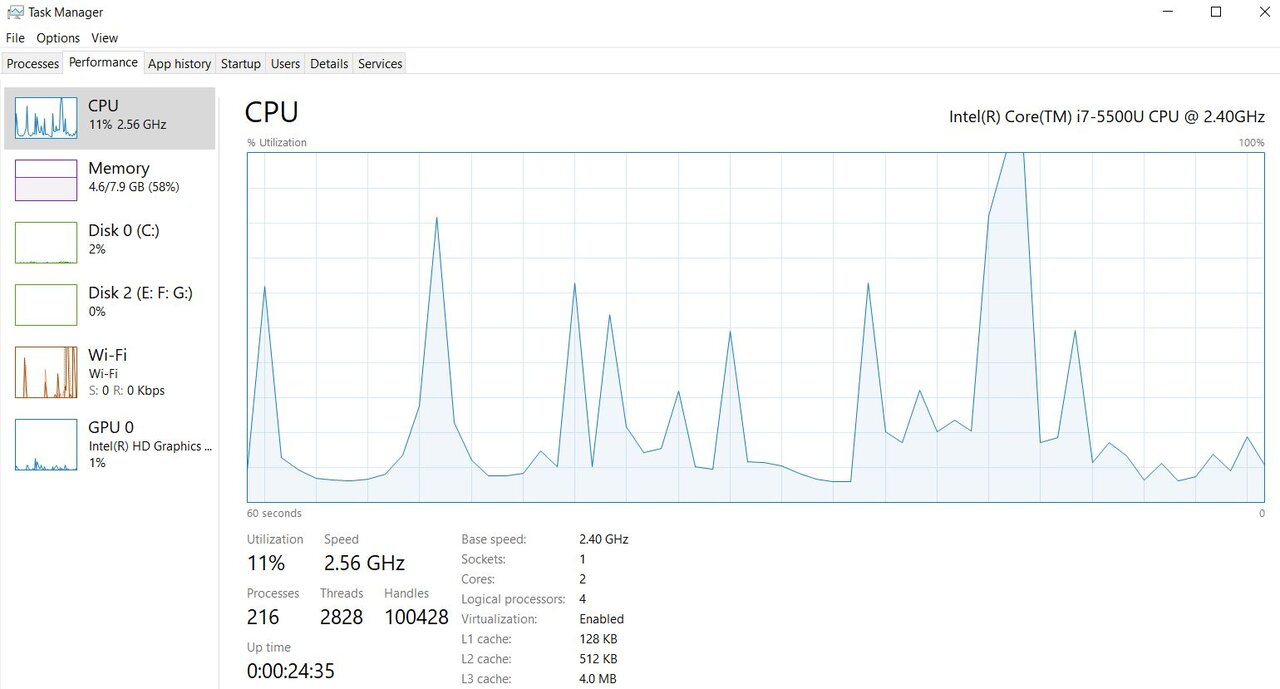Click the Processes count 216
The height and width of the screenshot is (689, 1280).
[263, 617]
